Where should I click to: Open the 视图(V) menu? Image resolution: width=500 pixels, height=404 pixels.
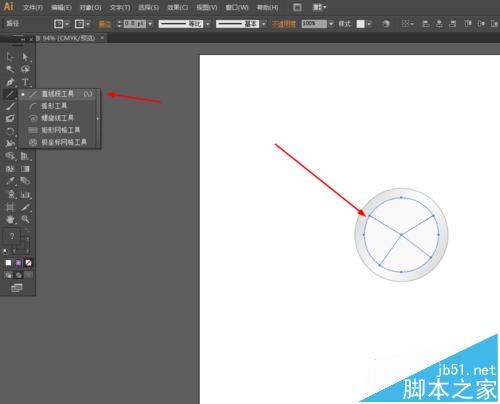click(207, 7)
